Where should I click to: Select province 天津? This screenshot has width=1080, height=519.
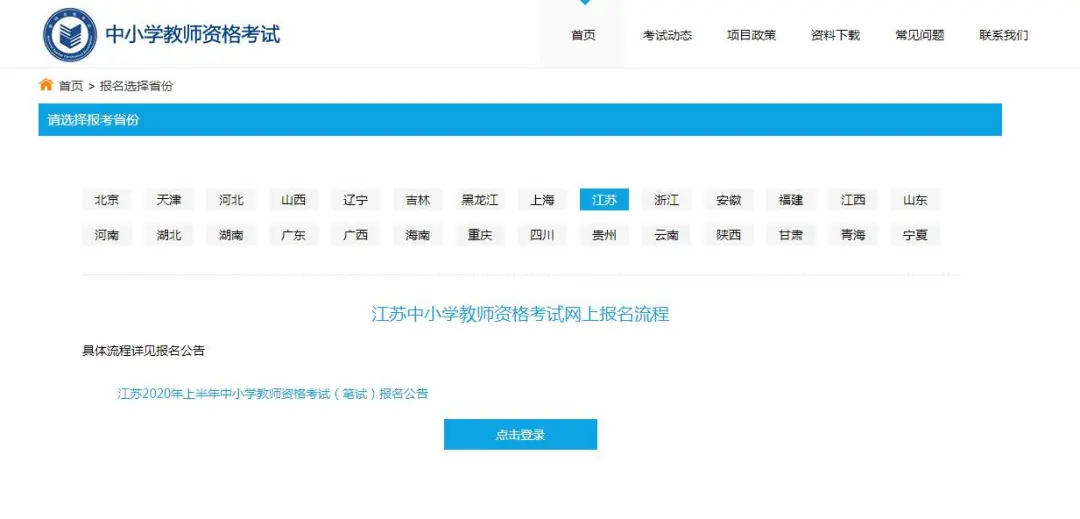pos(169,200)
